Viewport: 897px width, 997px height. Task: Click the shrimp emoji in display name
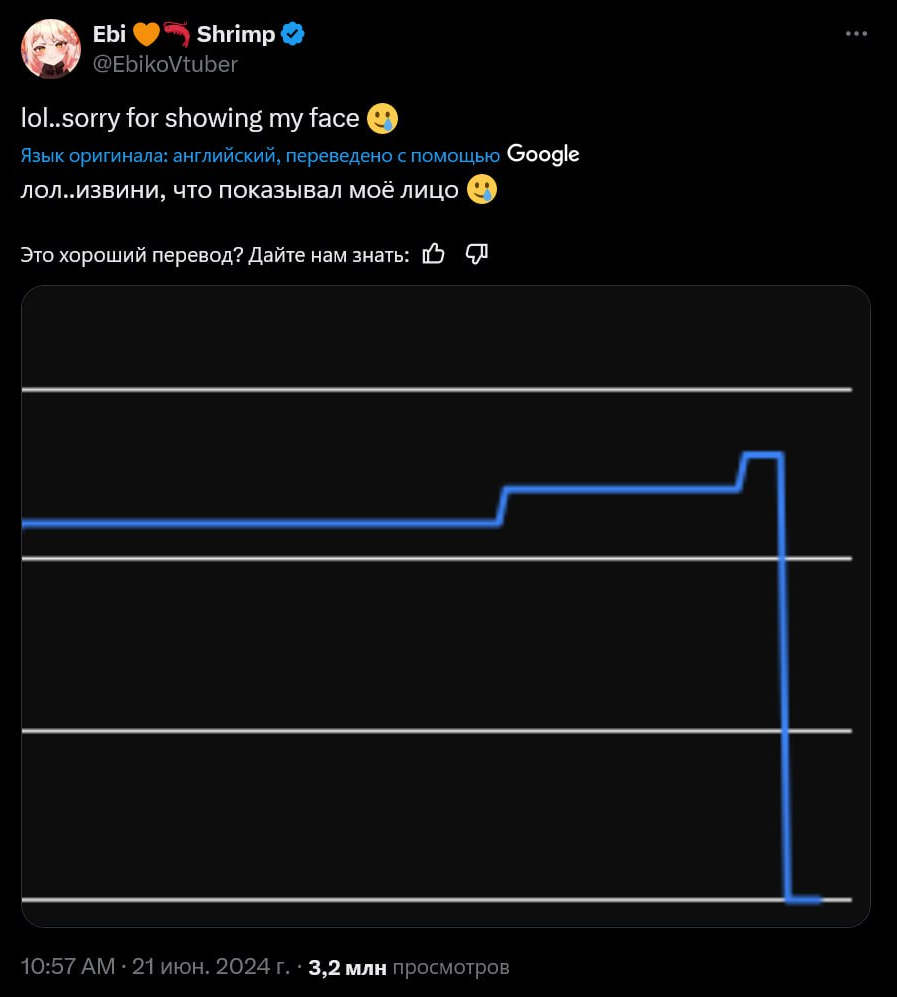tap(177, 34)
